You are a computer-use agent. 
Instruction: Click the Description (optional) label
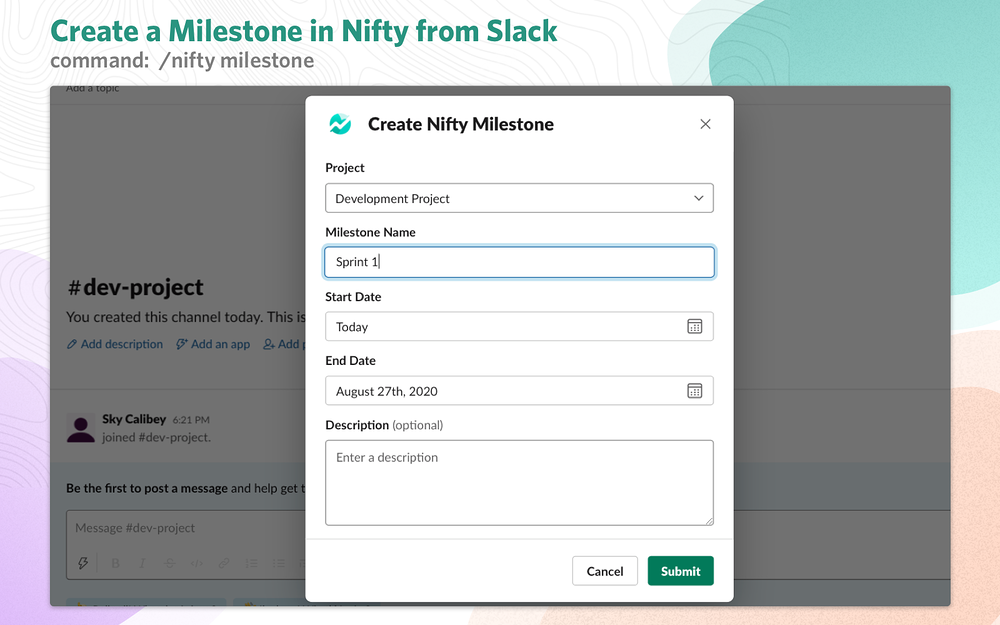click(x=384, y=425)
